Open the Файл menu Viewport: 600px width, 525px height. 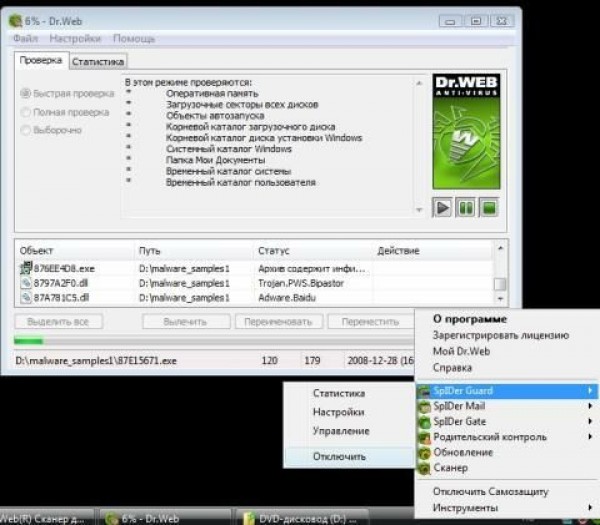tap(25, 39)
